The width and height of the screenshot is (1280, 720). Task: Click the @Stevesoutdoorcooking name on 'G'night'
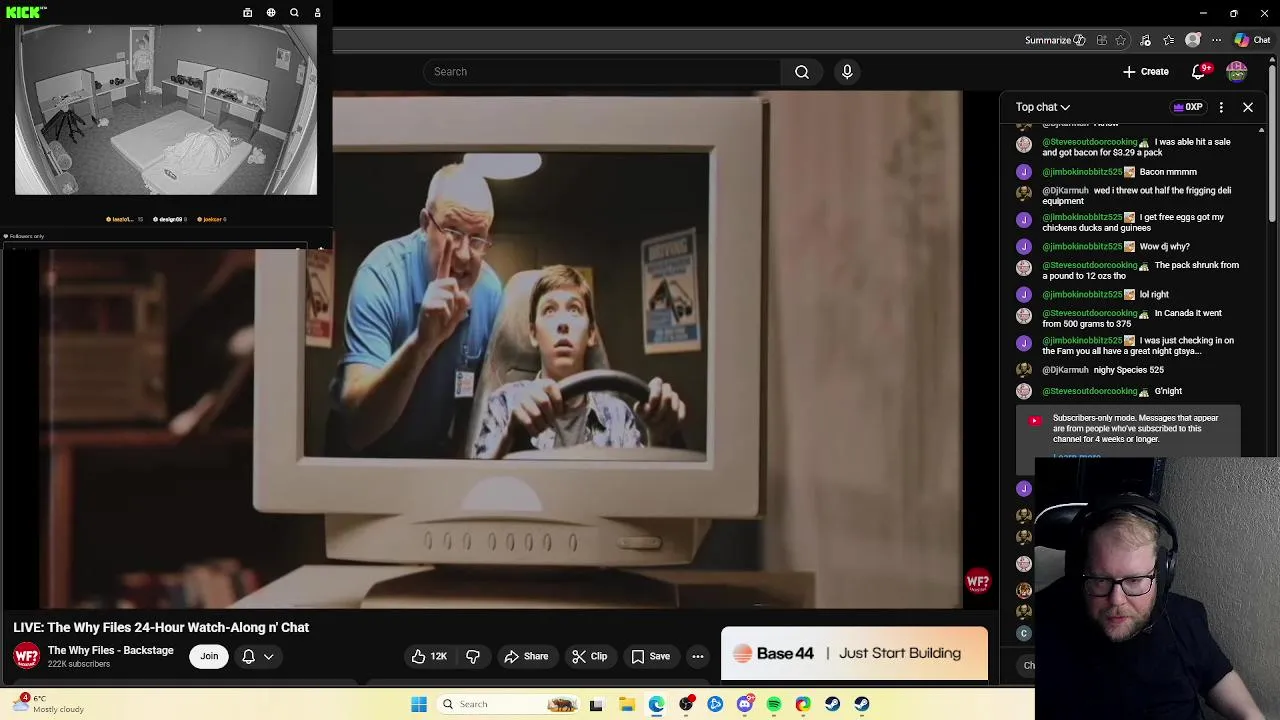click(x=1090, y=391)
